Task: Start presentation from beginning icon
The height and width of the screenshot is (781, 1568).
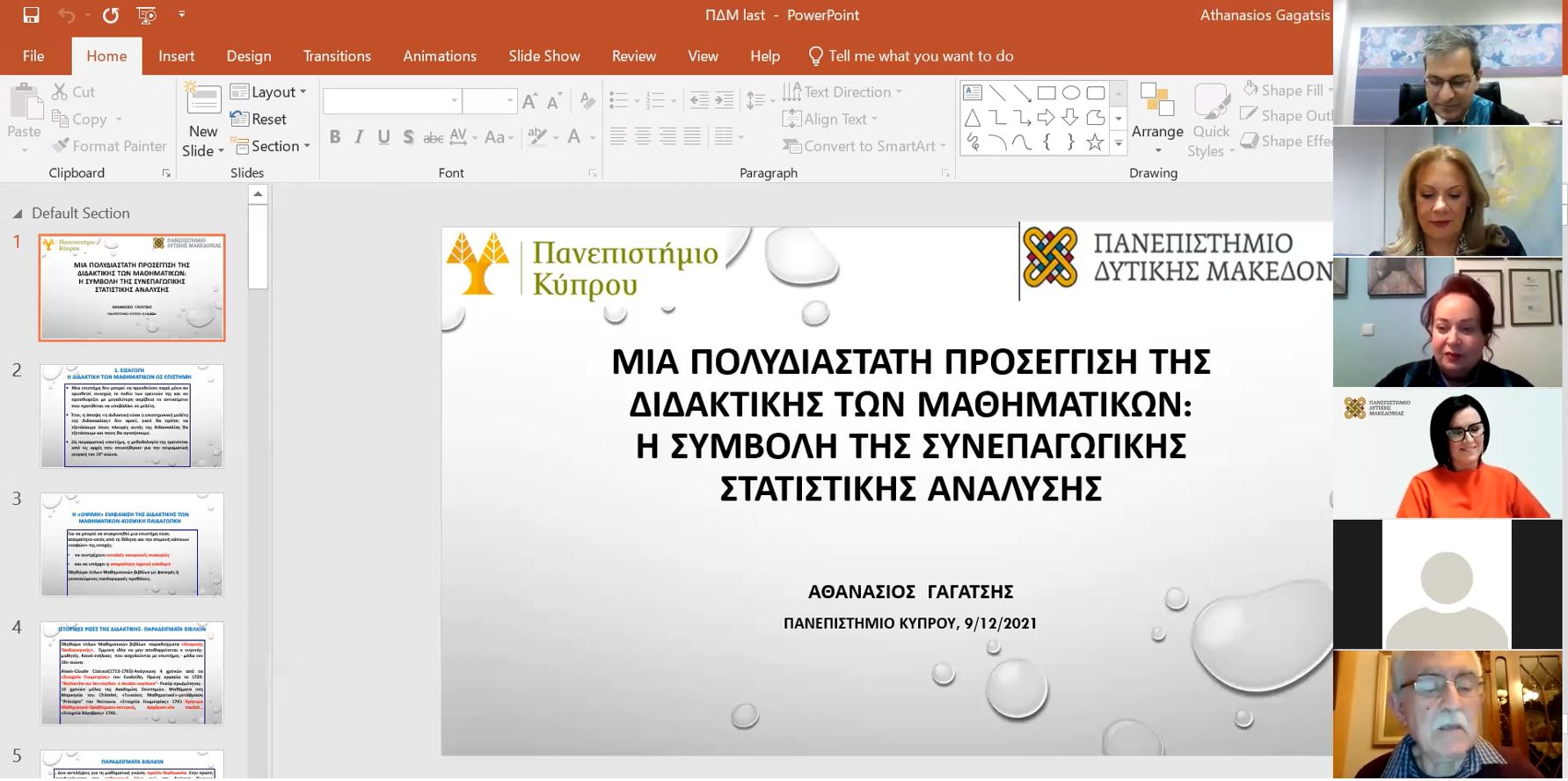Action: 147,15
